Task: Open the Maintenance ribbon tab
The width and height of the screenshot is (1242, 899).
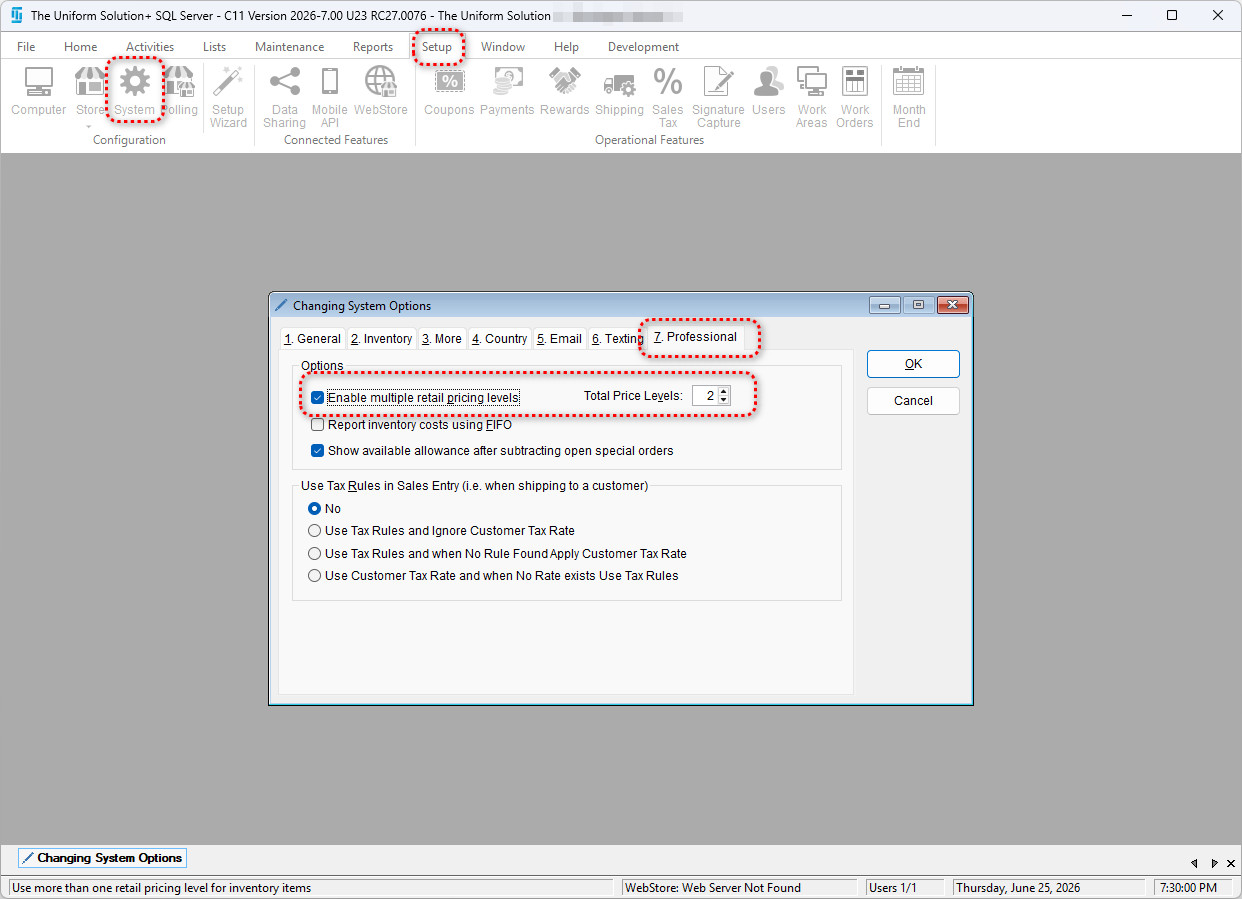Action: [x=290, y=47]
